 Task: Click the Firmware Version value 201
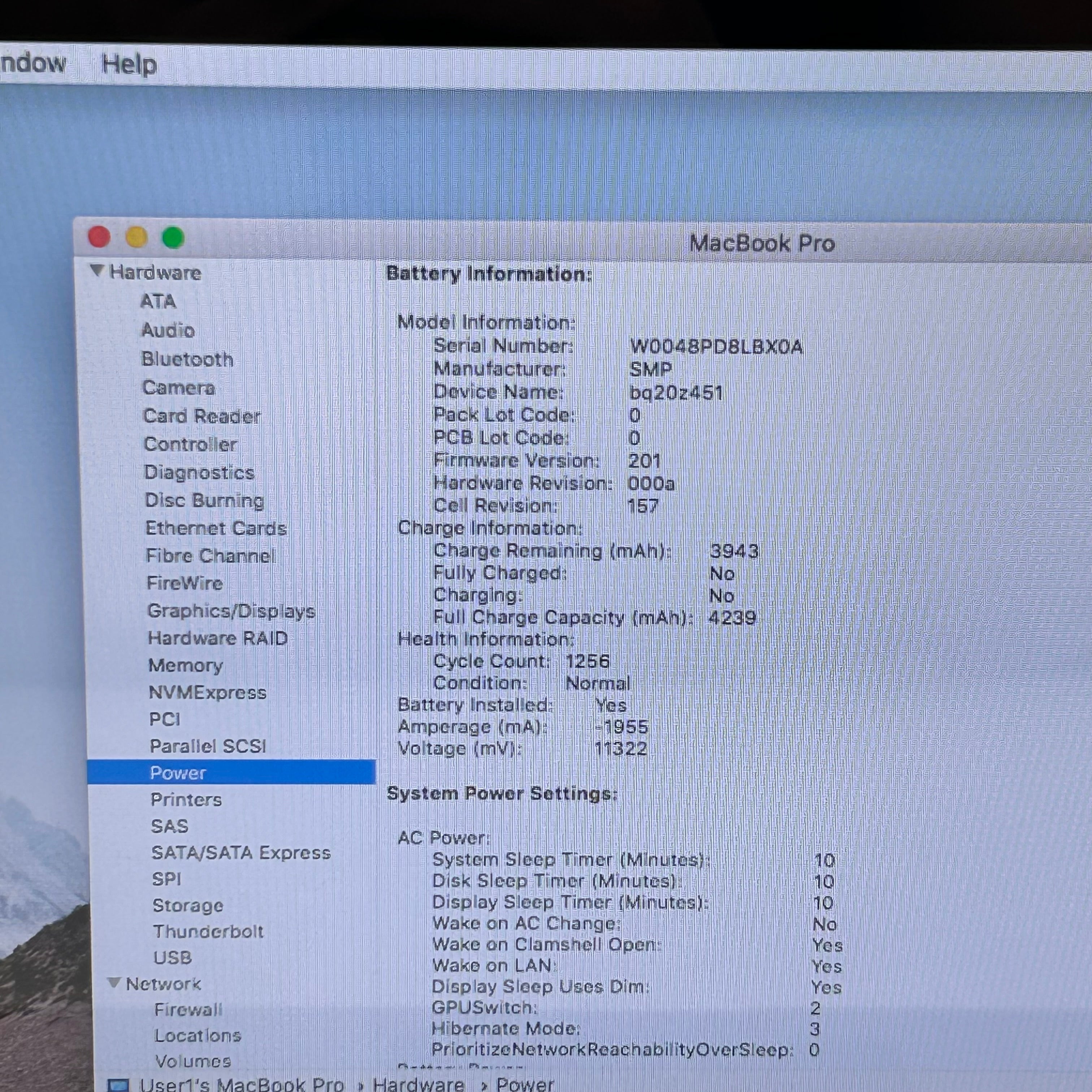(644, 461)
